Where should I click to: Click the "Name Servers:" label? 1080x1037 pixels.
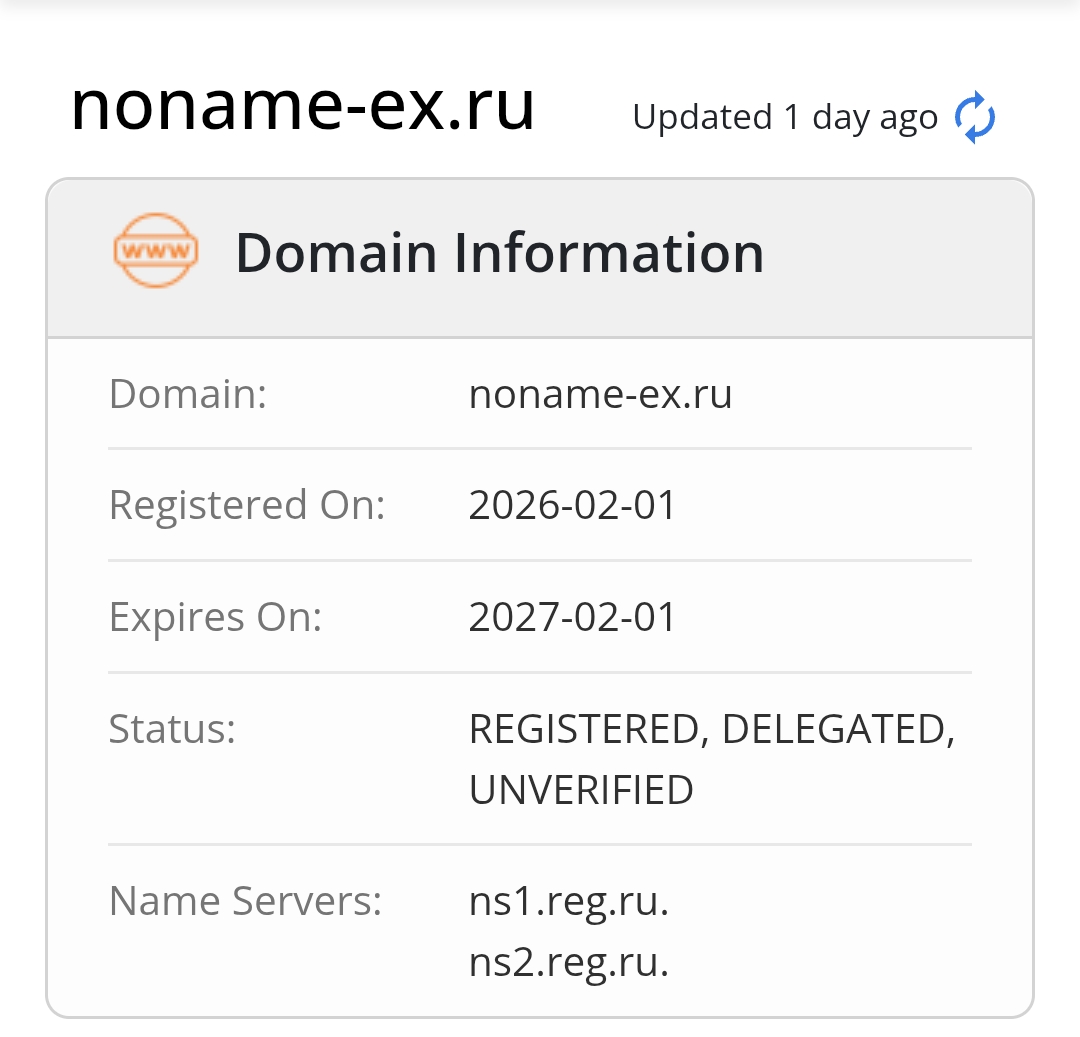tap(245, 901)
